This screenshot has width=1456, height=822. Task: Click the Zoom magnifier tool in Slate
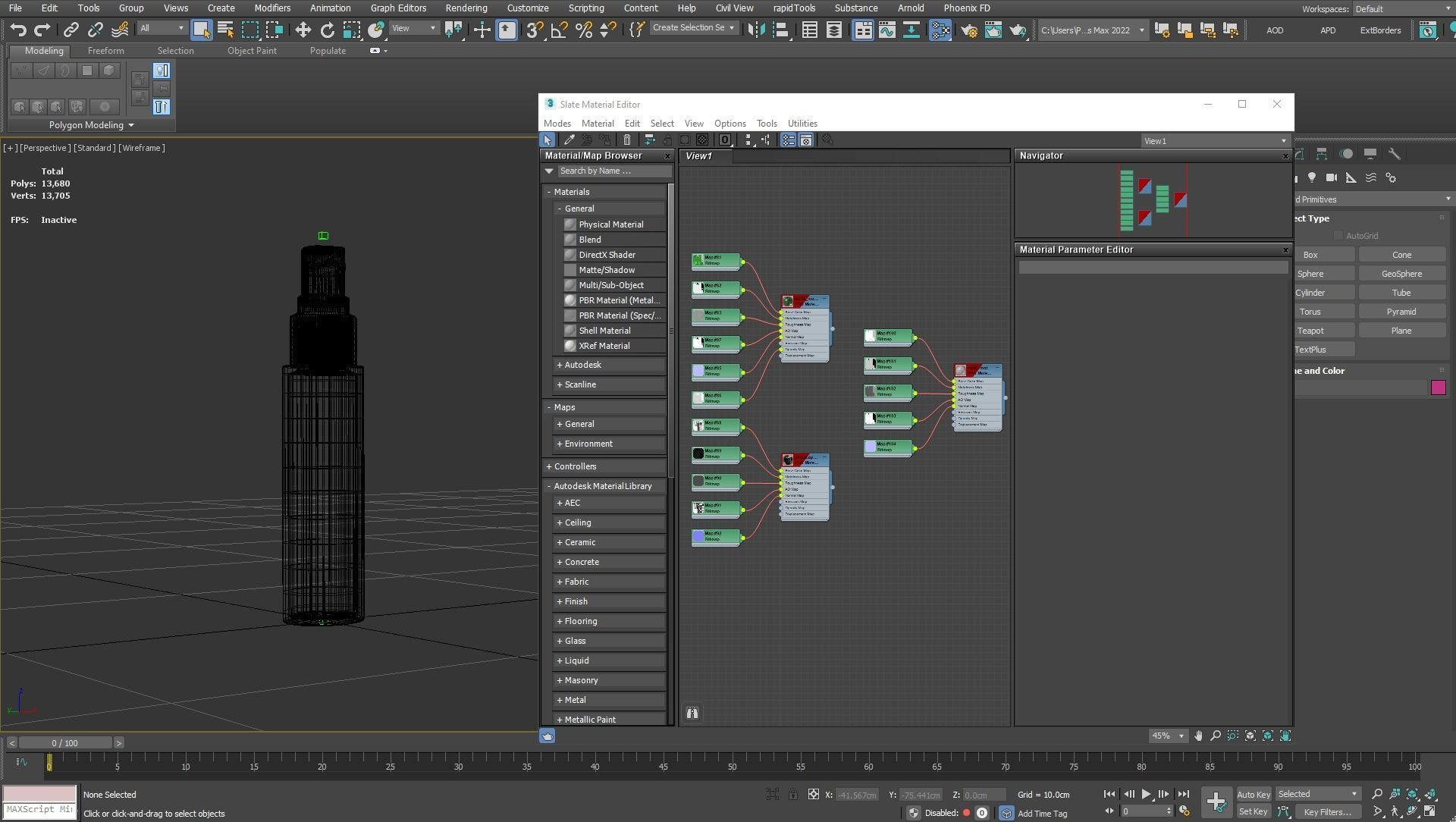point(1216,736)
